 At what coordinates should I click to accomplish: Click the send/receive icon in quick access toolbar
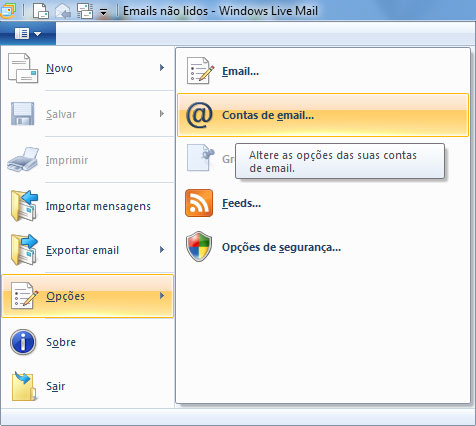tap(85, 11)
